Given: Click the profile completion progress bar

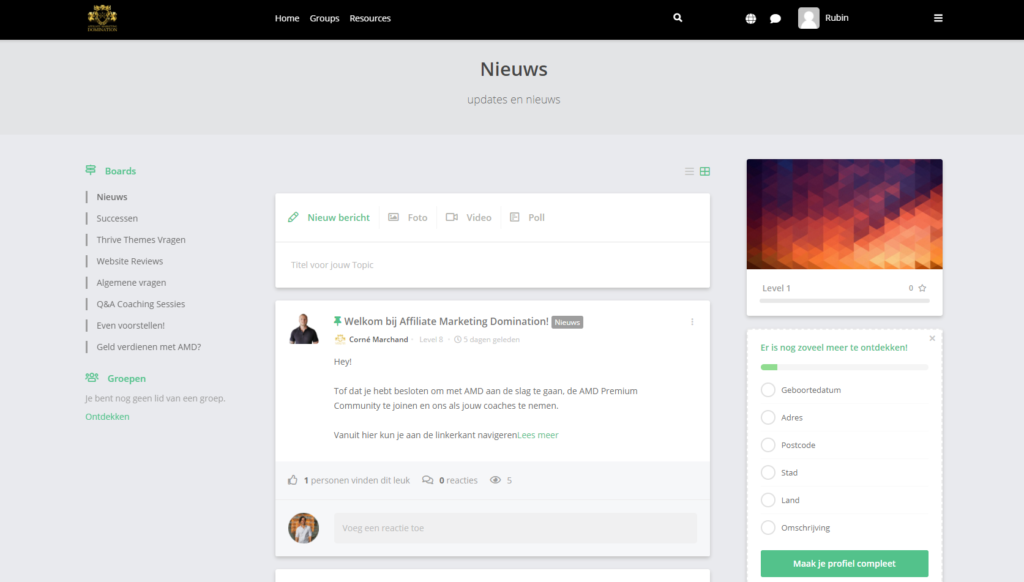Looking at the screenshot, I should [x=844, y=367].
